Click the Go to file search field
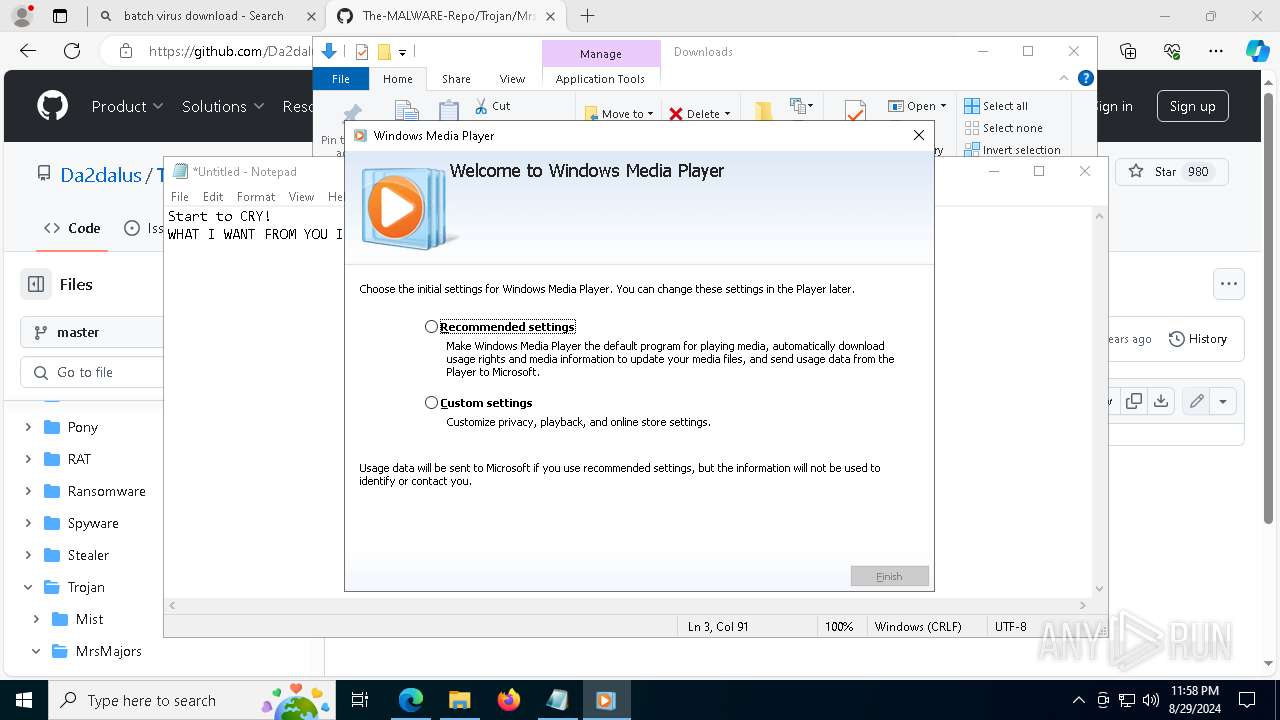1280x720 pixels. coord(92,372)
